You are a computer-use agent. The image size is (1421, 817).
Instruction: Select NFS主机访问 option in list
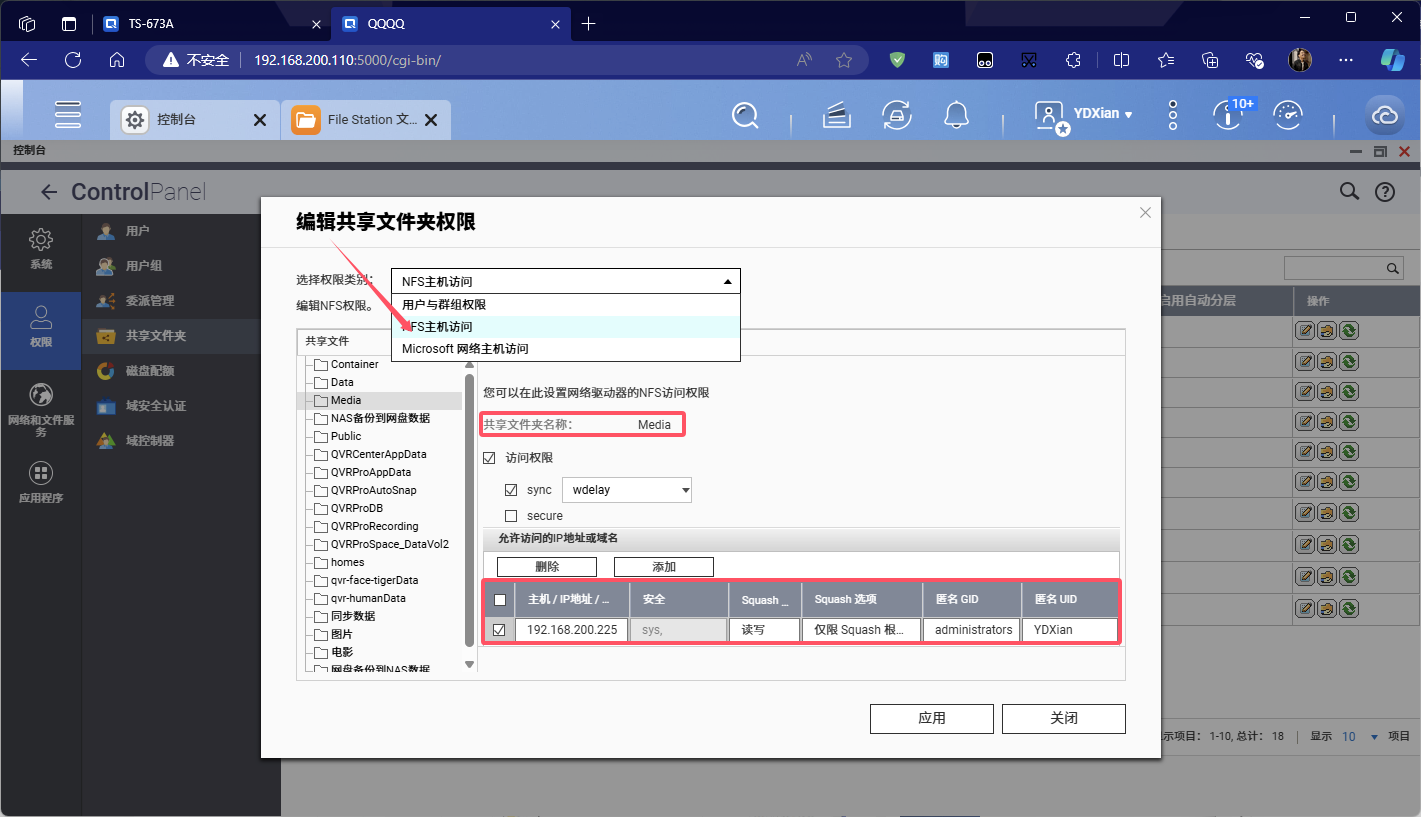(565, 327)
